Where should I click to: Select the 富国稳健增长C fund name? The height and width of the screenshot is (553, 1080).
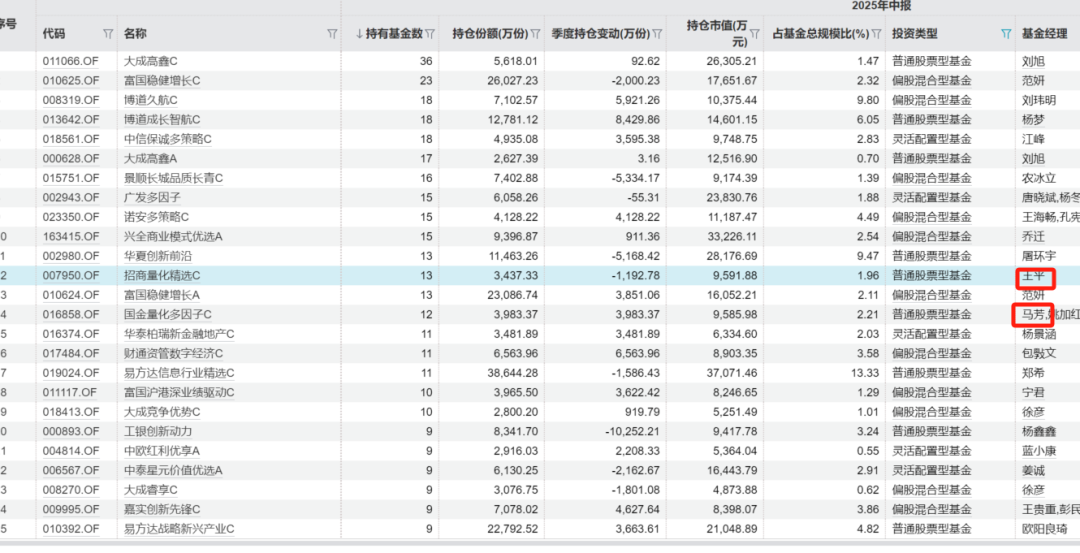tap(162, 79)
